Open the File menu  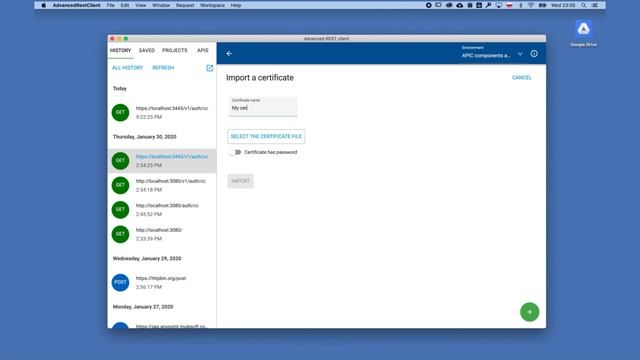(x=111, y=5)
